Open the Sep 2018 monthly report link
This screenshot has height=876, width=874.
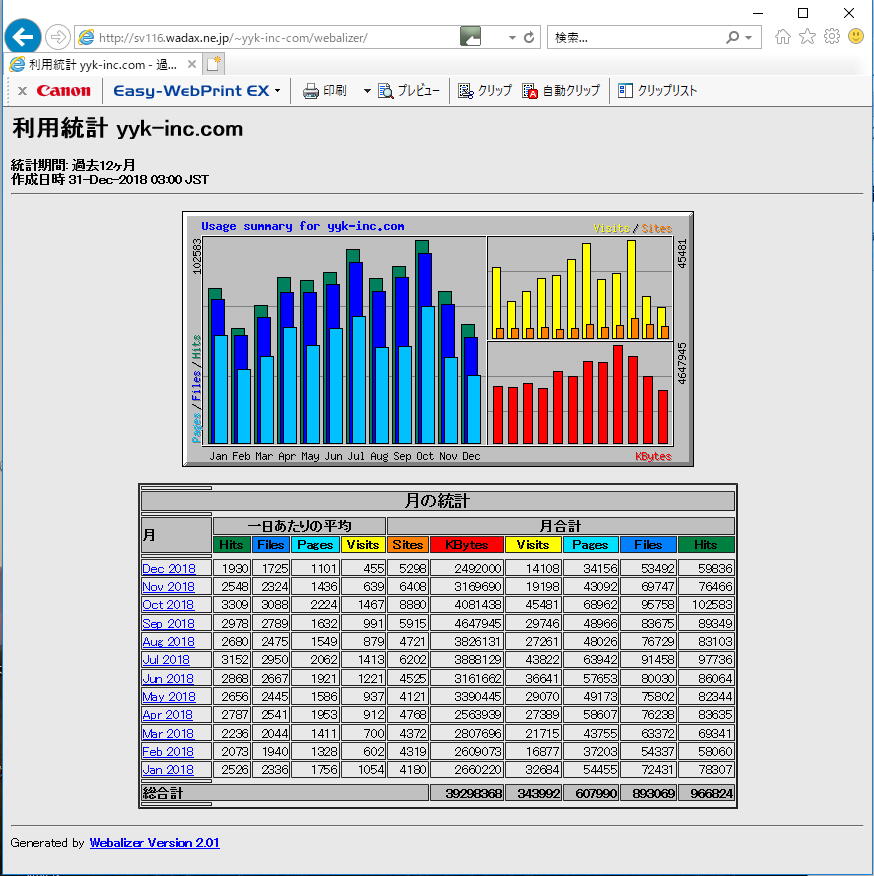coord(168,623)
